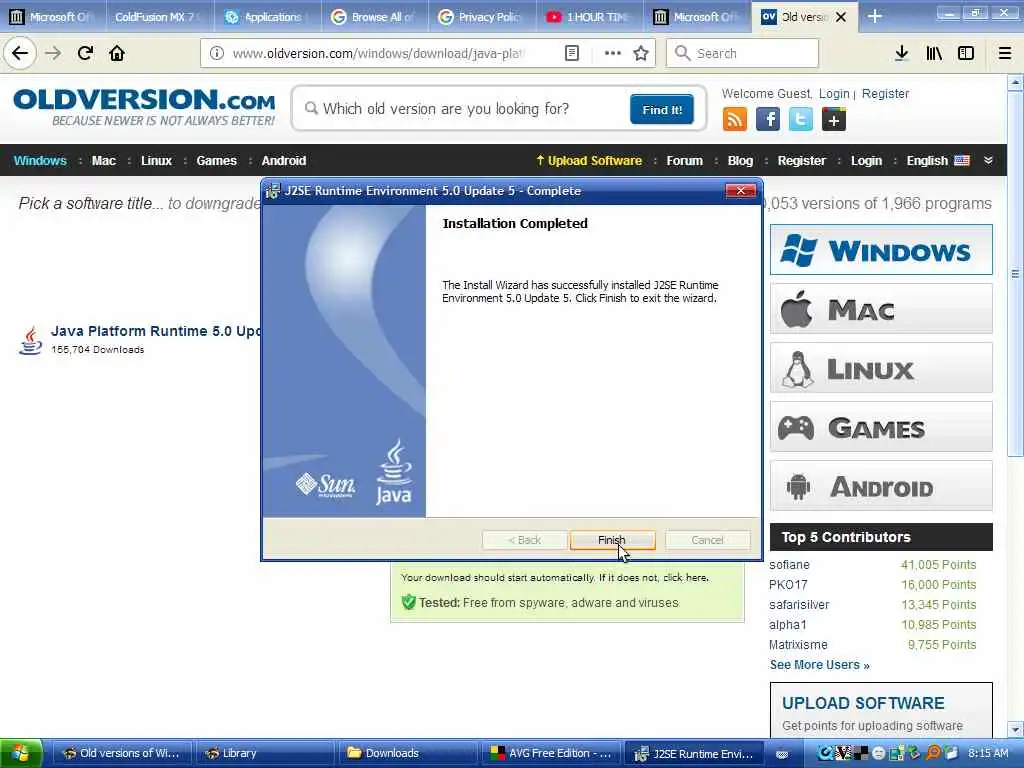Click the Facebook share icon

tap(768, 120)
